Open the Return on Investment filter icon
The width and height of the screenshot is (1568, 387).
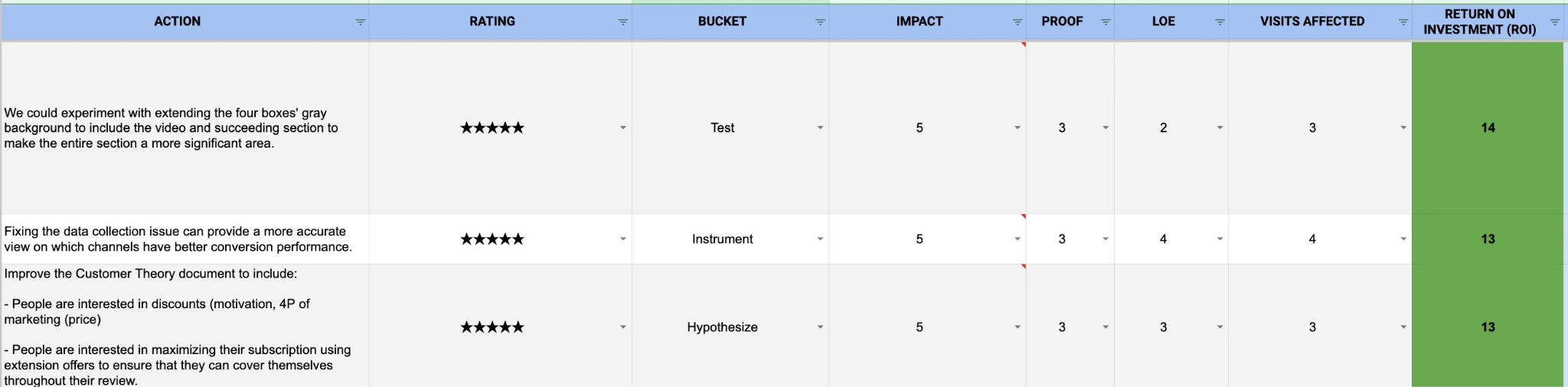coord(1554,22)
